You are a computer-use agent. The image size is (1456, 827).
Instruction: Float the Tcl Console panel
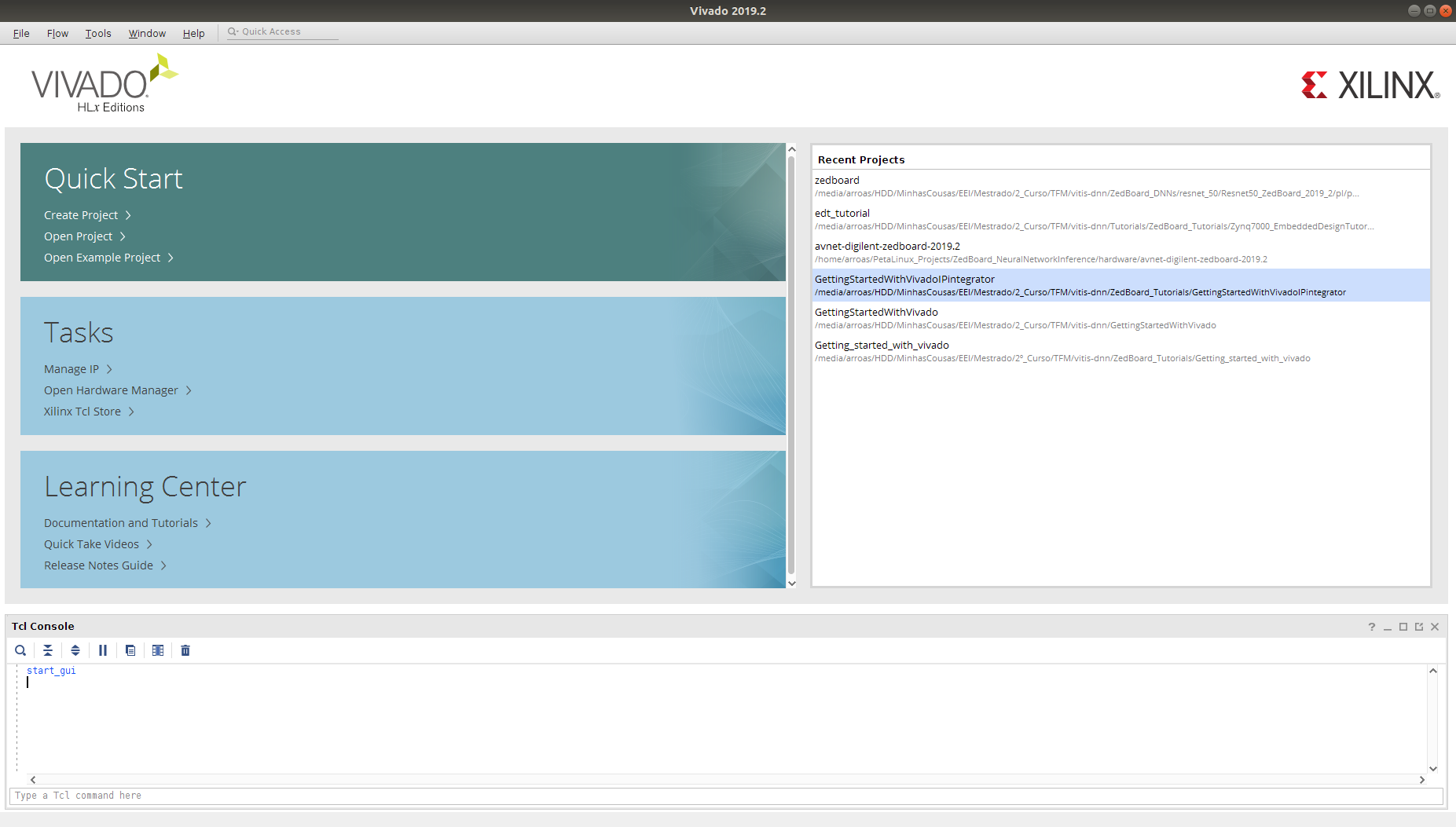tap(1419, 627)
